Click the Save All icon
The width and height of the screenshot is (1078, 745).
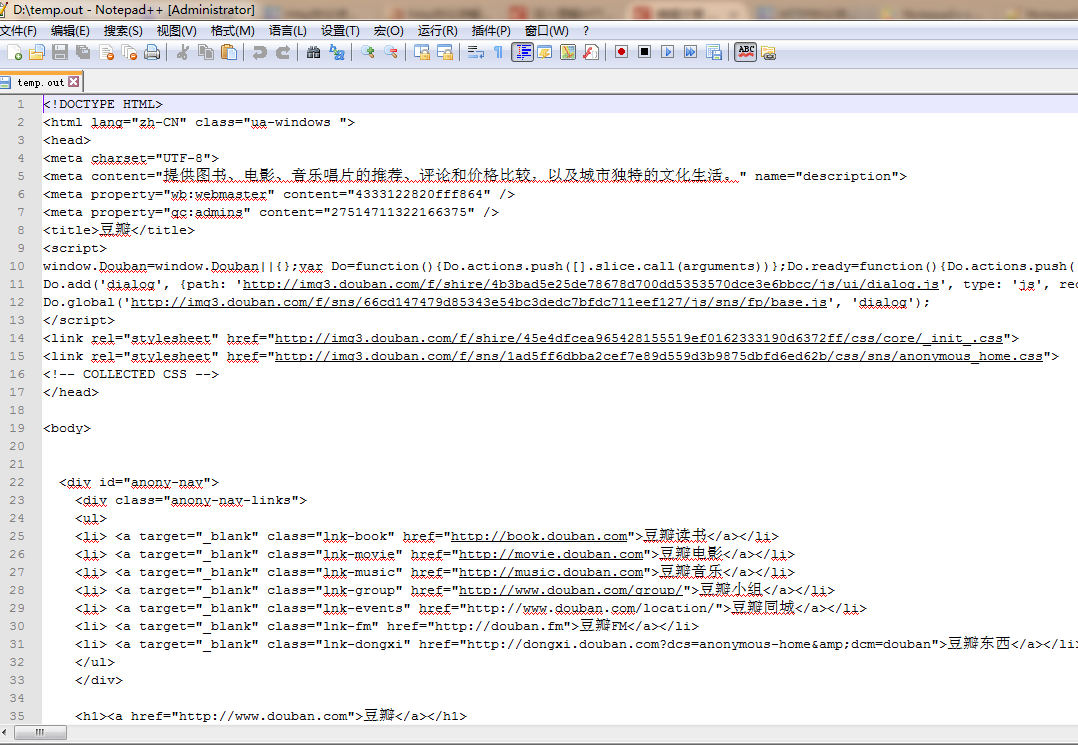pyautogui.click(x=83, y=52)
